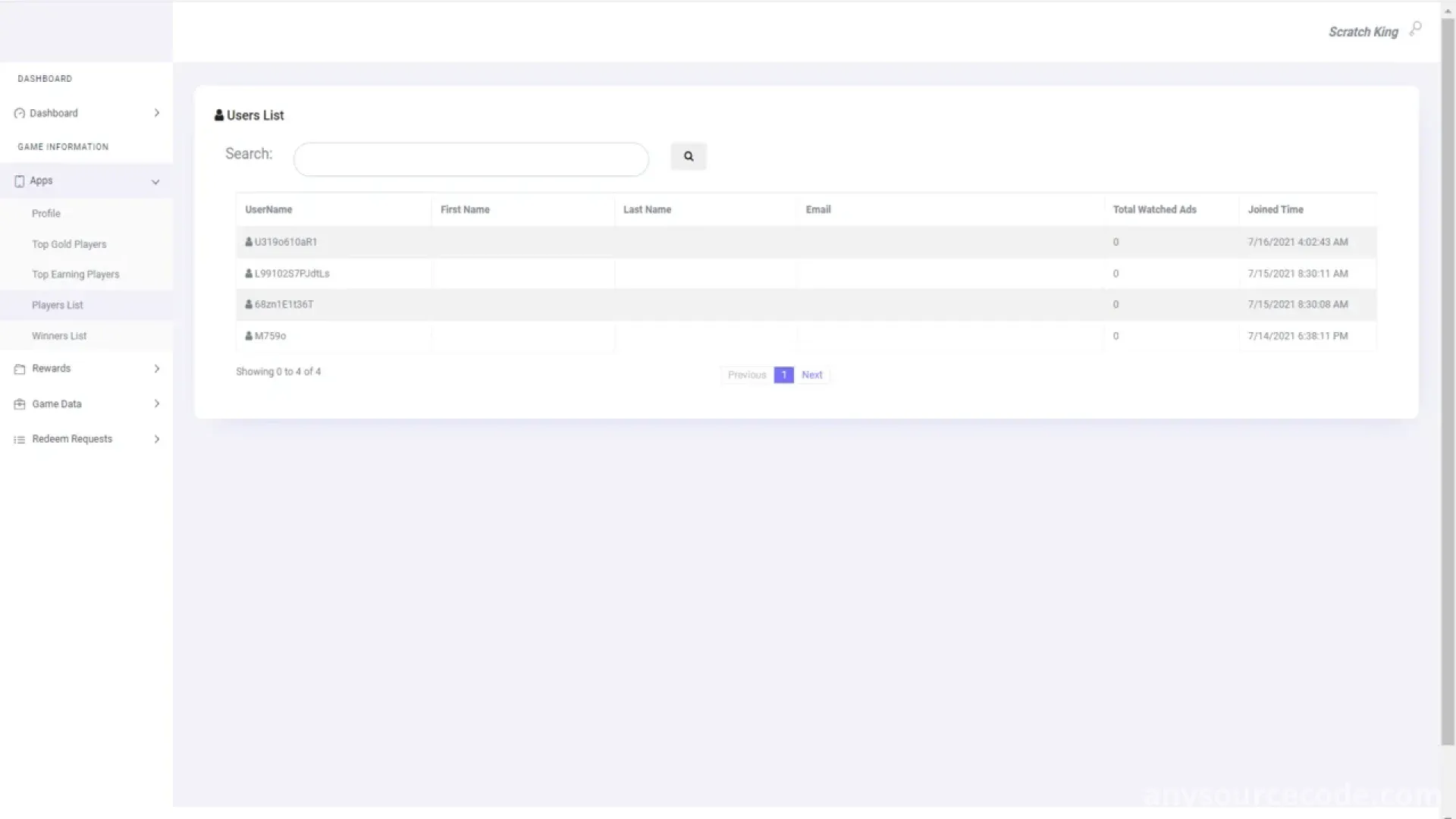Click the magnifier search button

click(x=688, y=156)
